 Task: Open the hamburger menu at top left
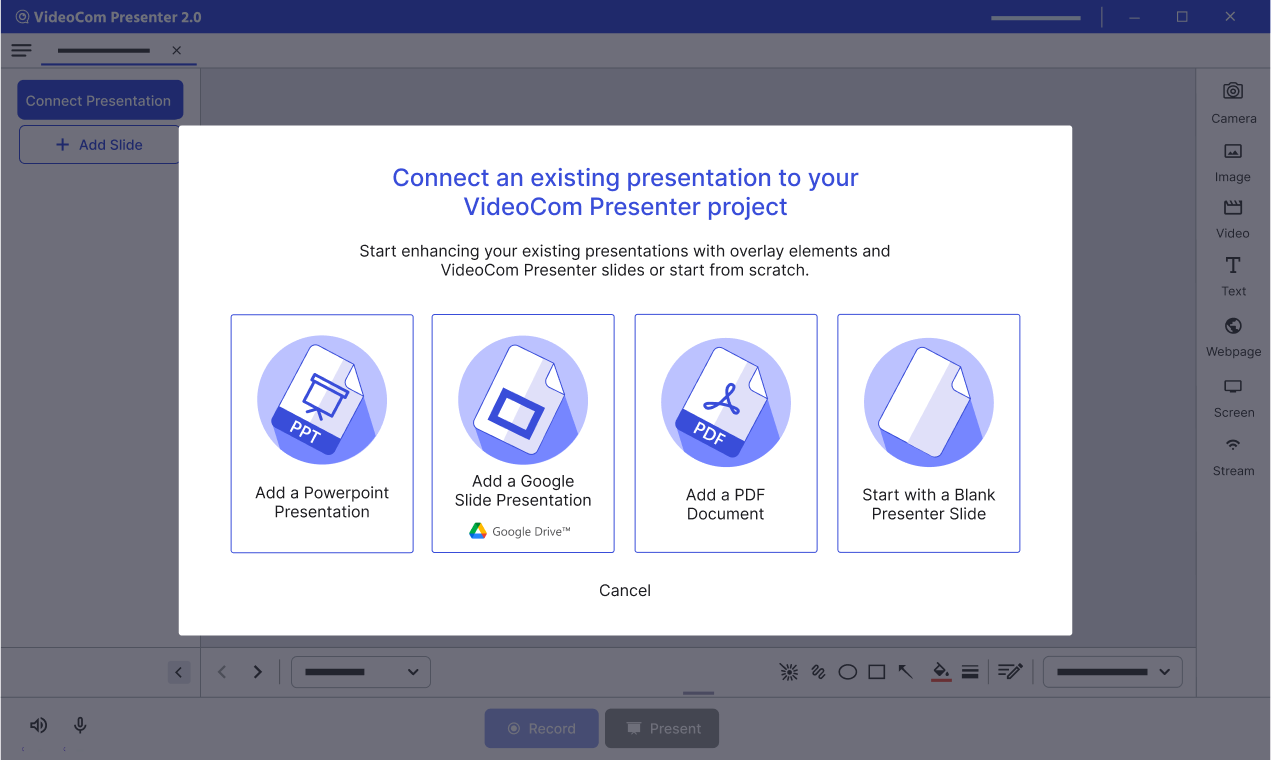tap(20, 50)
